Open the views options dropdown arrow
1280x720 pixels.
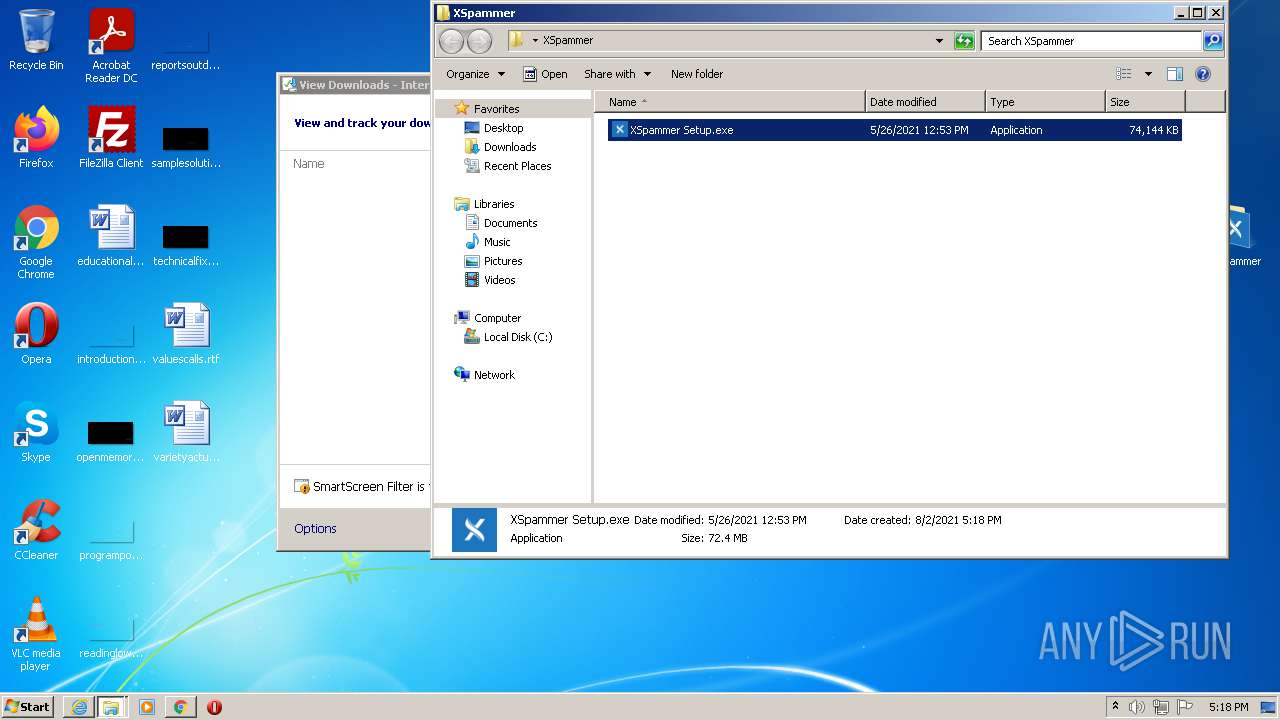[1148, 74]
